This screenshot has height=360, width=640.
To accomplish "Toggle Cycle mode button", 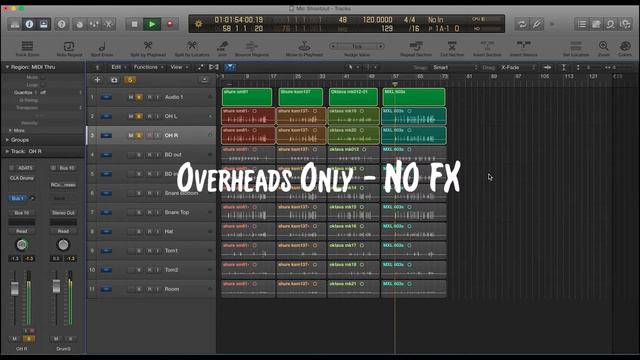I will [x=522, y=24].
